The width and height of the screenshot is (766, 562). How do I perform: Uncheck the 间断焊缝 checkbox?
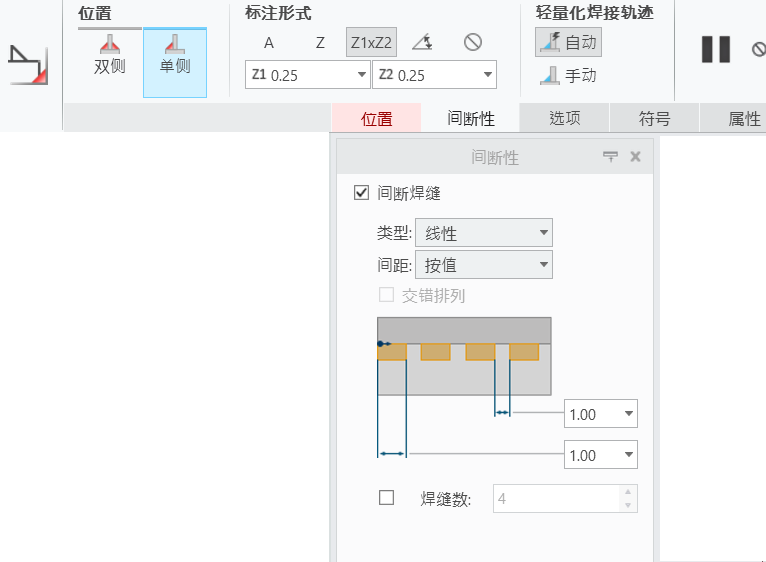tap(362, 193)
